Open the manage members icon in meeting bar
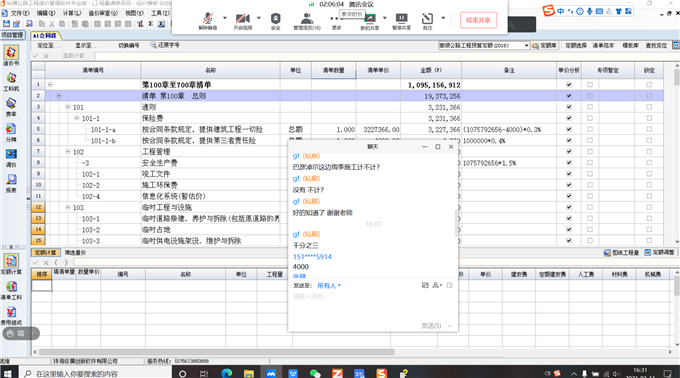The image size is (680, 378). tap(307, 19)
